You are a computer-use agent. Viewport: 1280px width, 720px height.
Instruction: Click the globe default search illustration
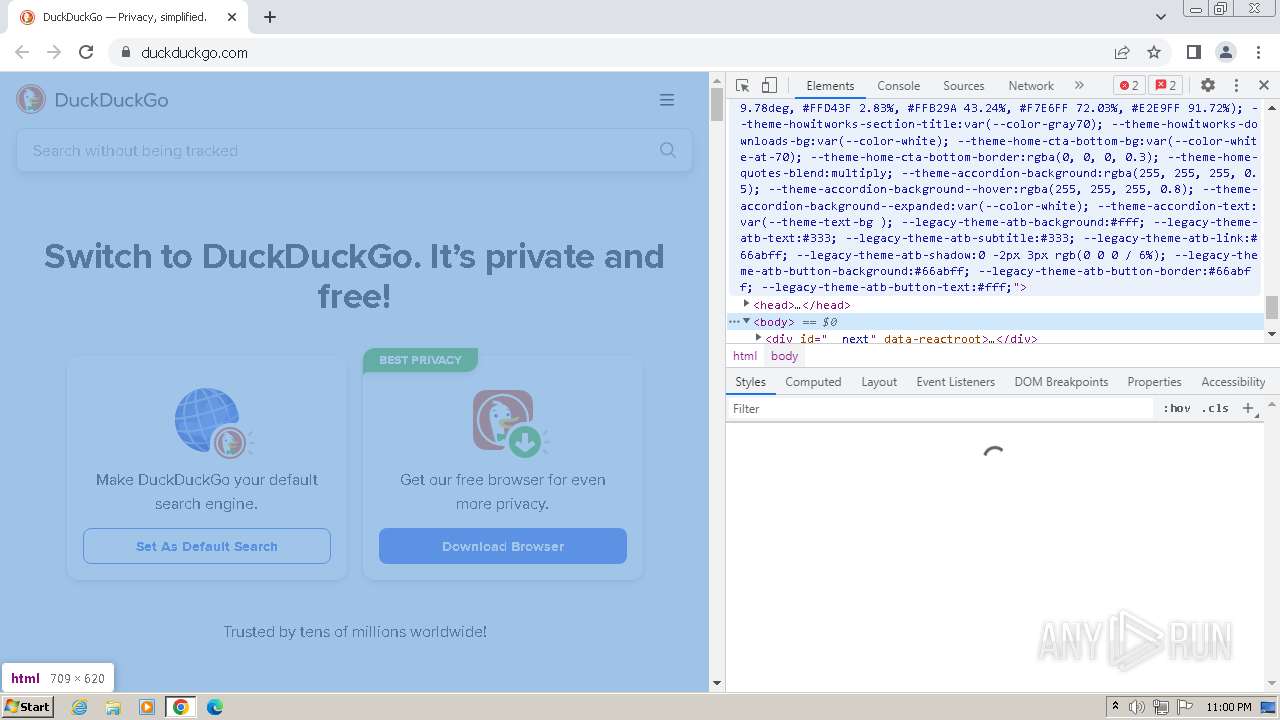(x=213, y=422)
